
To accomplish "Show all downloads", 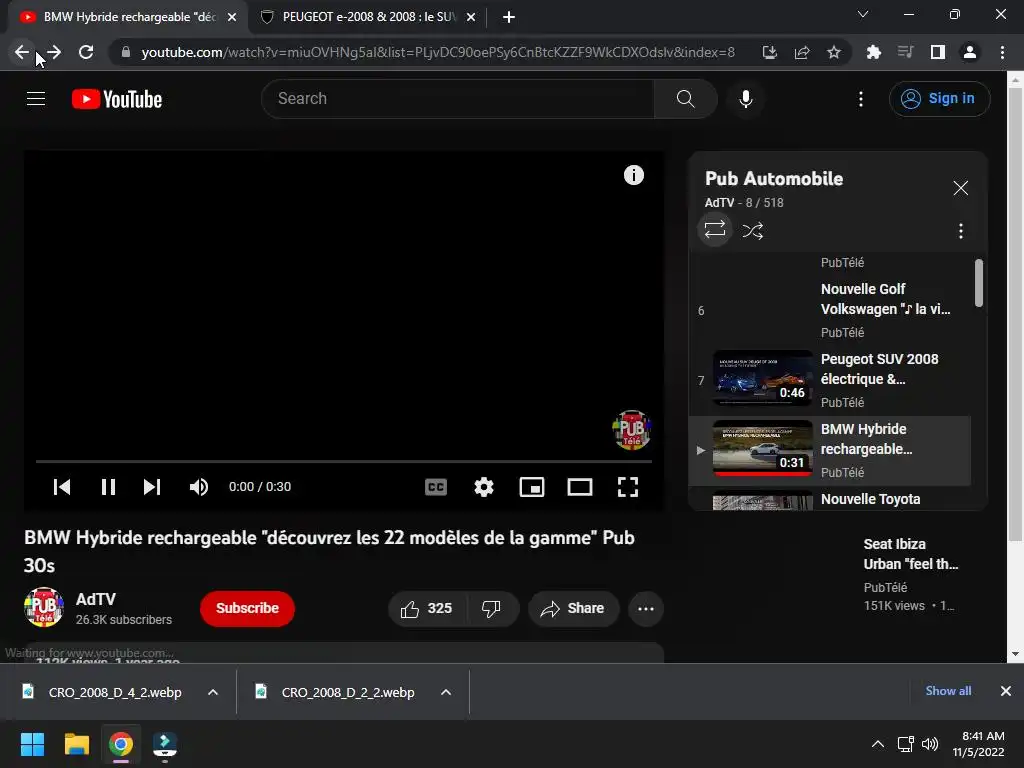I will (948, 691).
